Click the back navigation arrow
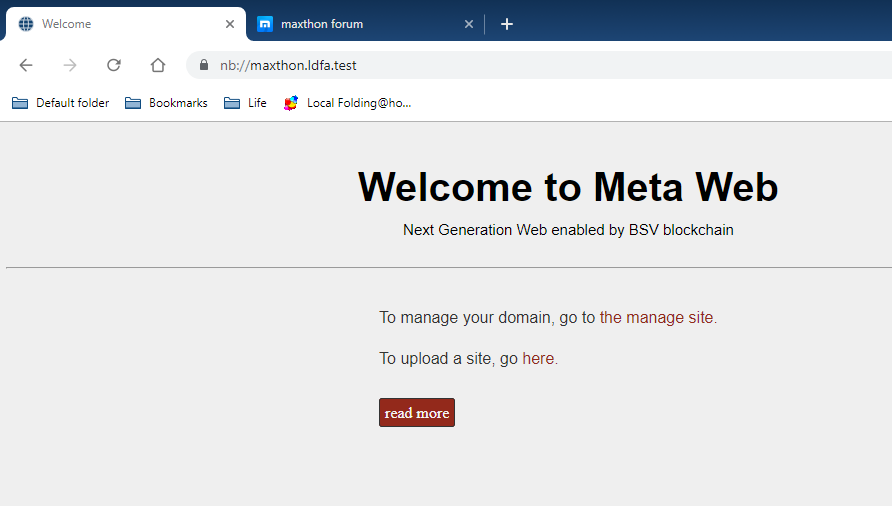 (x=26, y=65)
